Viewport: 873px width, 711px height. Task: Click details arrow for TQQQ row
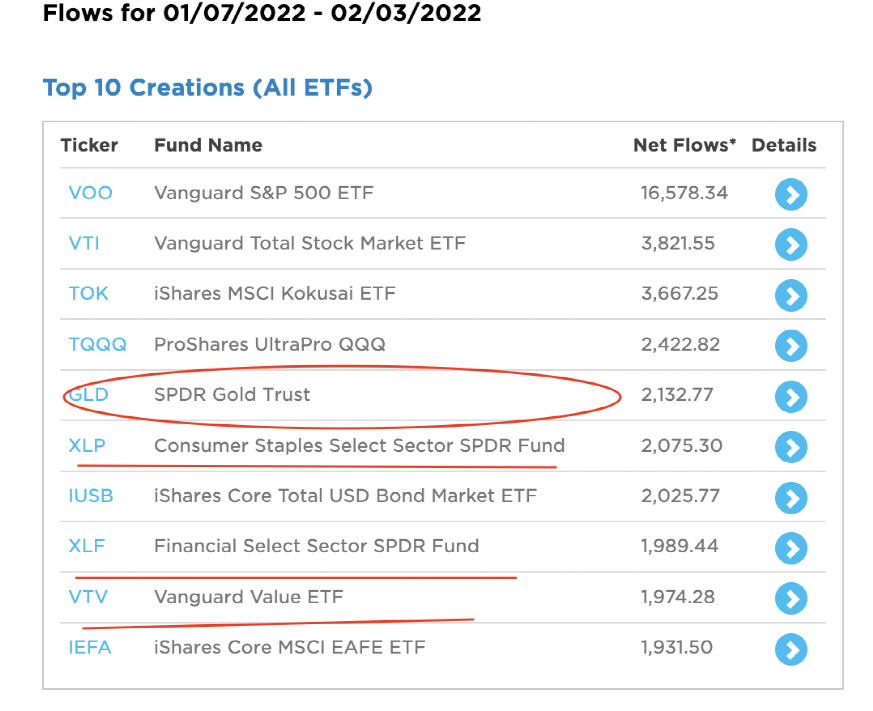pyautogui.click(x=791, y=346)
